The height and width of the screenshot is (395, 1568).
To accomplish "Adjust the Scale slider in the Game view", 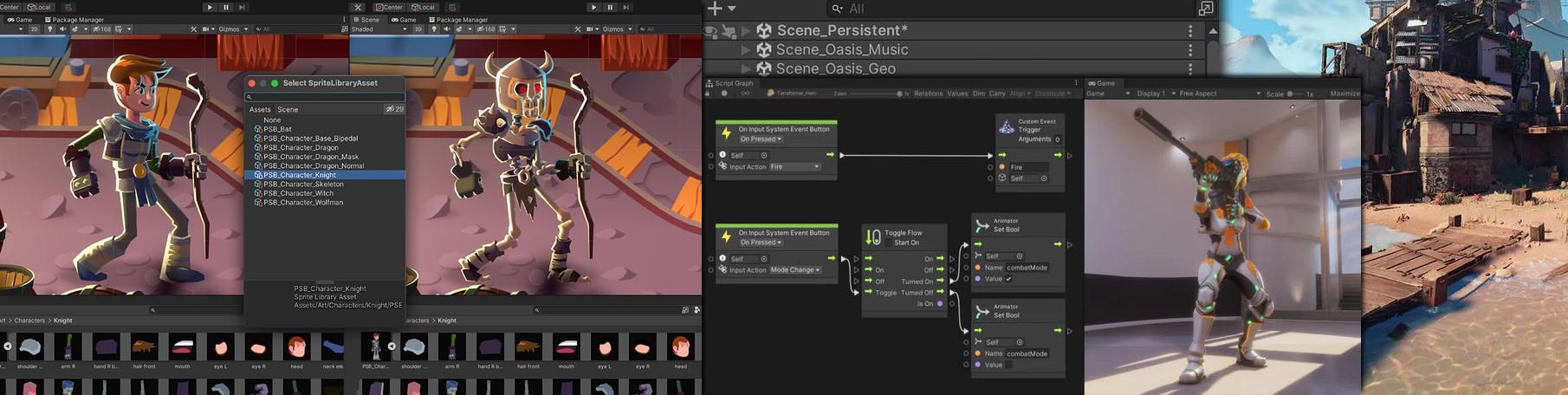I will click(1295, 94).
